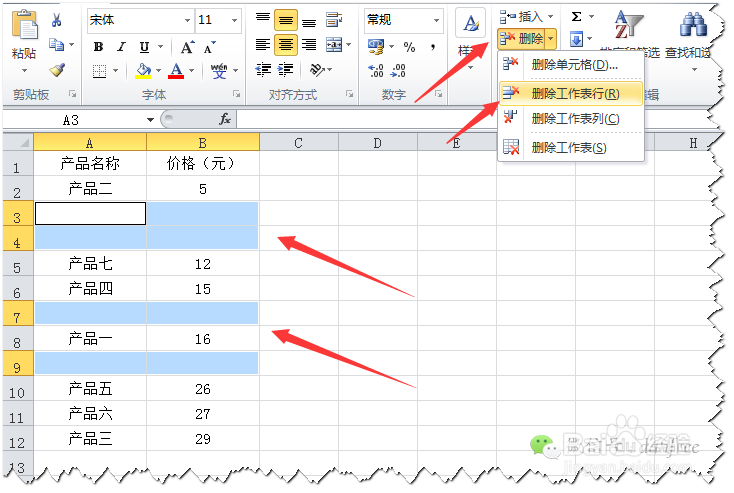Select cell containing 产品七

[90, 264]
